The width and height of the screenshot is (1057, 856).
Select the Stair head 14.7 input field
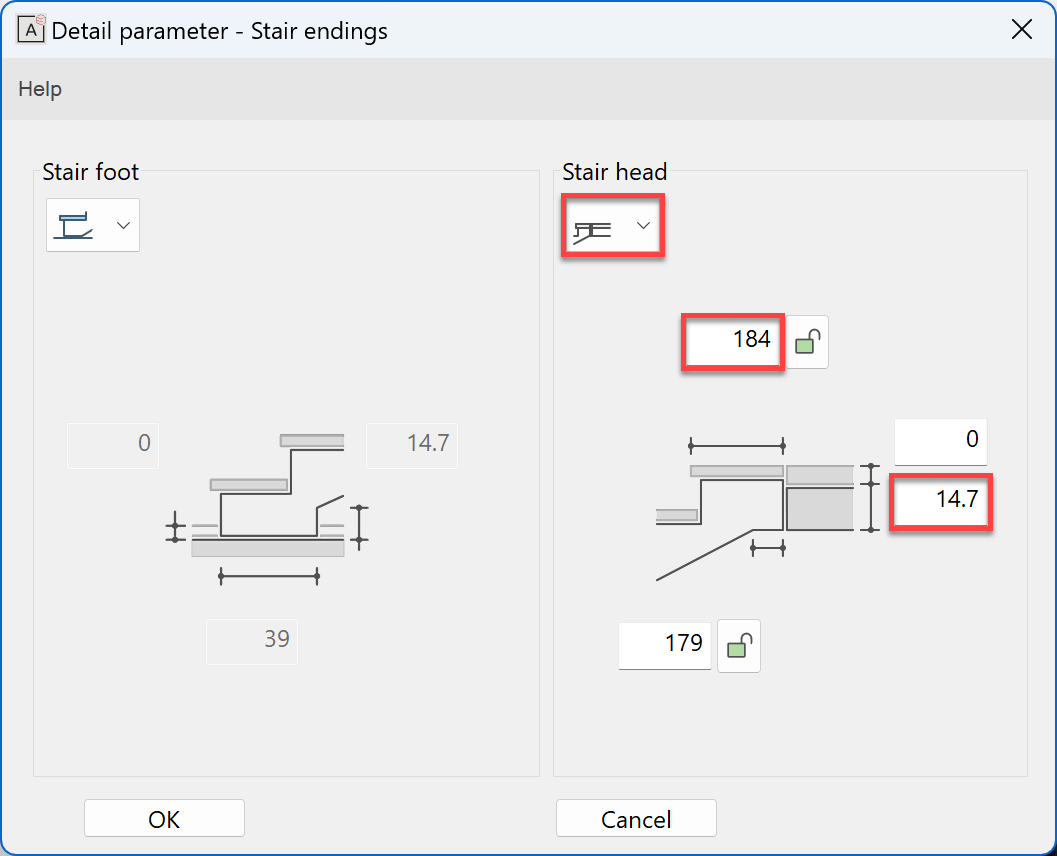[940, 502]
